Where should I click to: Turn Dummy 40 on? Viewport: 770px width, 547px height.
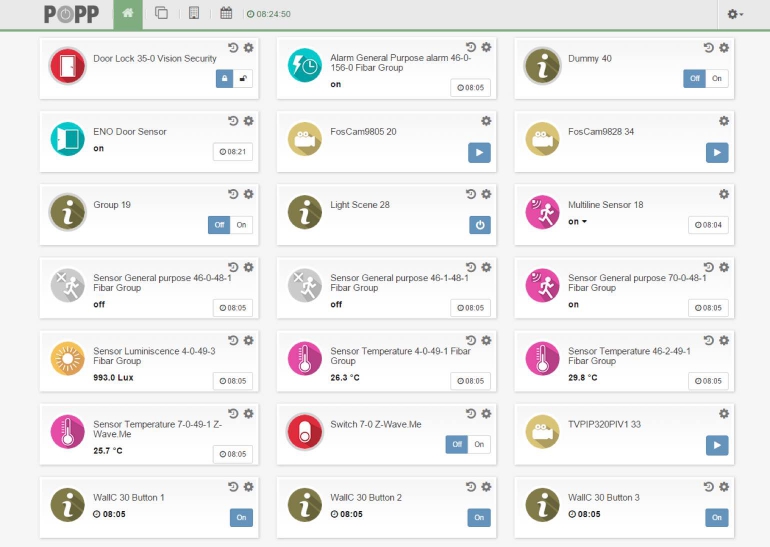[717, 79]
